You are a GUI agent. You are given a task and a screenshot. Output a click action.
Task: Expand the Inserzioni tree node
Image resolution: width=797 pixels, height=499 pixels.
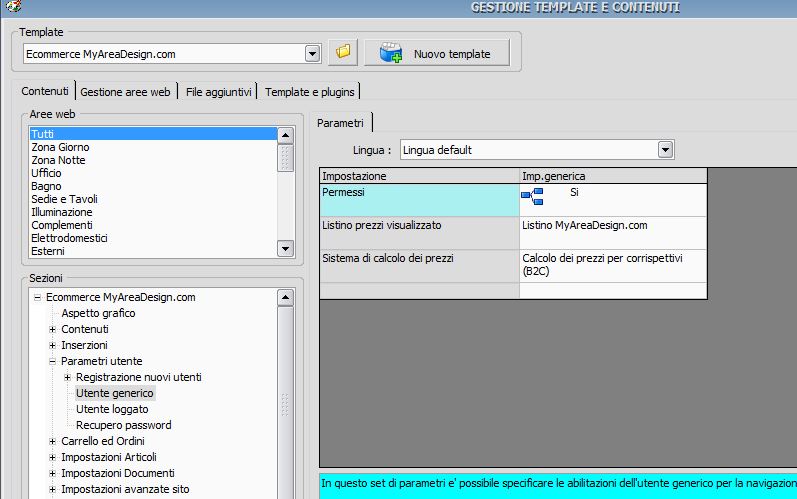click(x=52, y=346)
